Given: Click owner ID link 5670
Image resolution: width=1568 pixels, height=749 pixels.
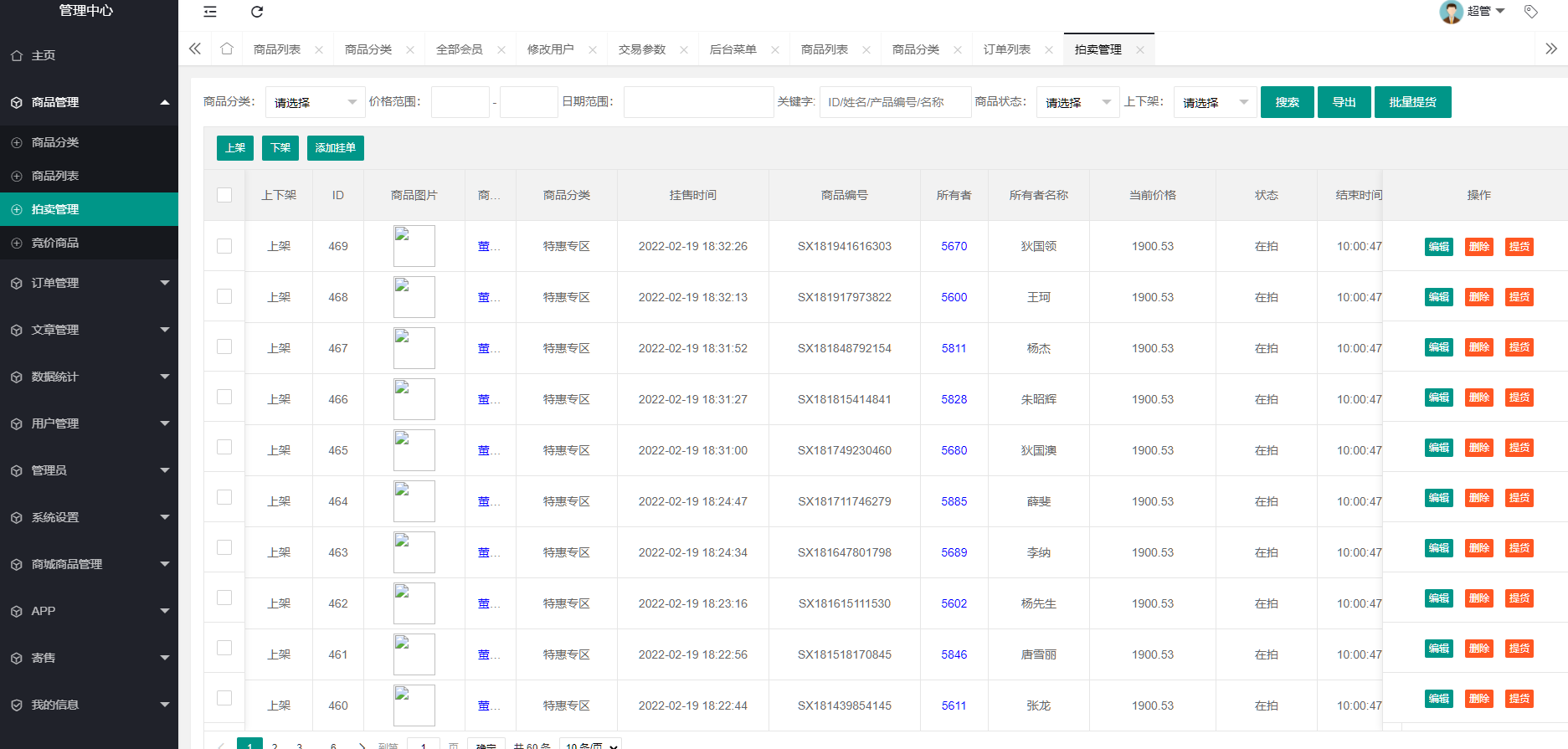Looking at the screenshot, I should point(954,246).
